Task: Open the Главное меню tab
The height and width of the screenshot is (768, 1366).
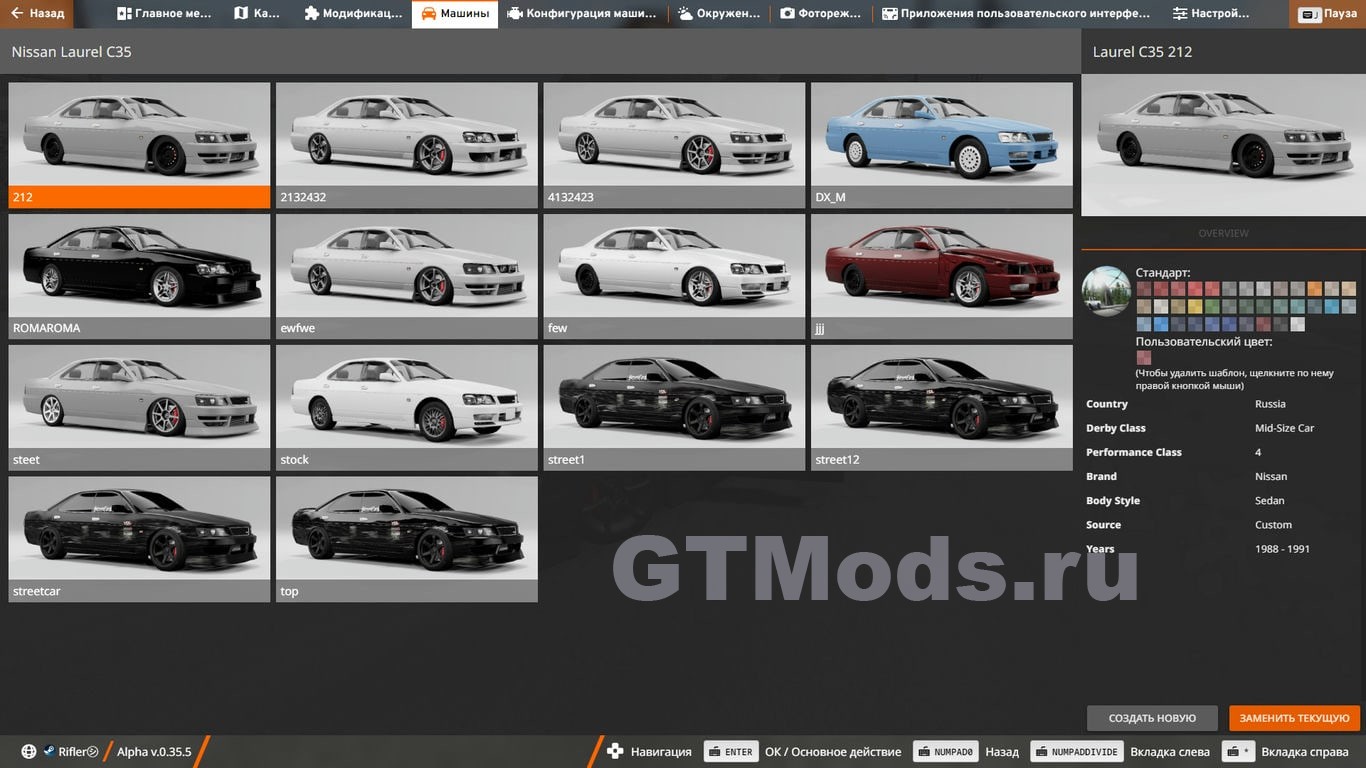Action: [x=165, y=14]
